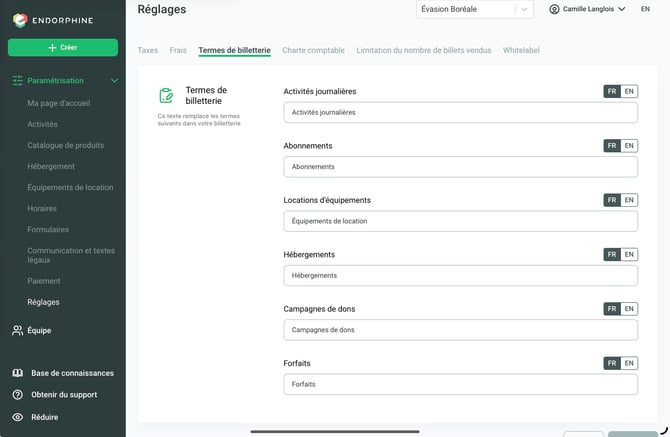Click the Termes de billetterie clipboard icon

pyautogui.click(x=166, y=95)
